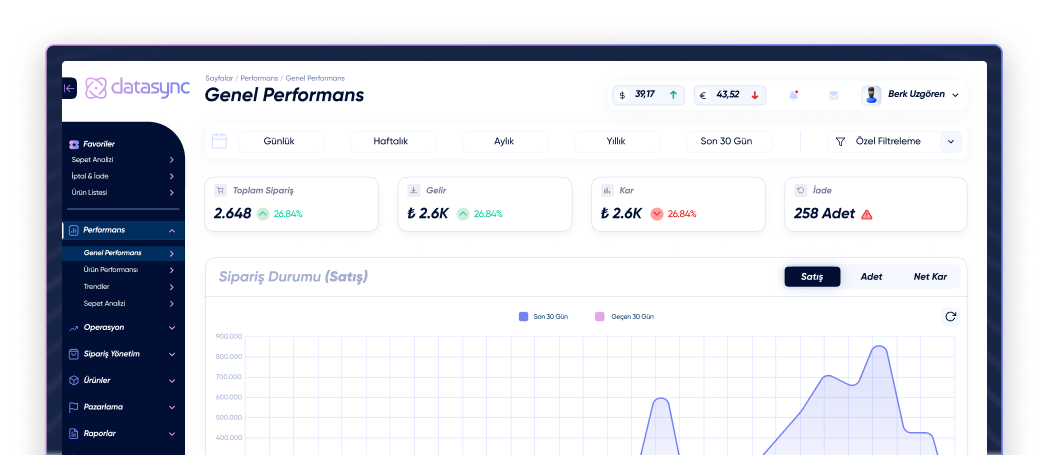This screenshot has width=1051, height=455.
Task: Switch the chart to Net Kar view
Action: 930,277
